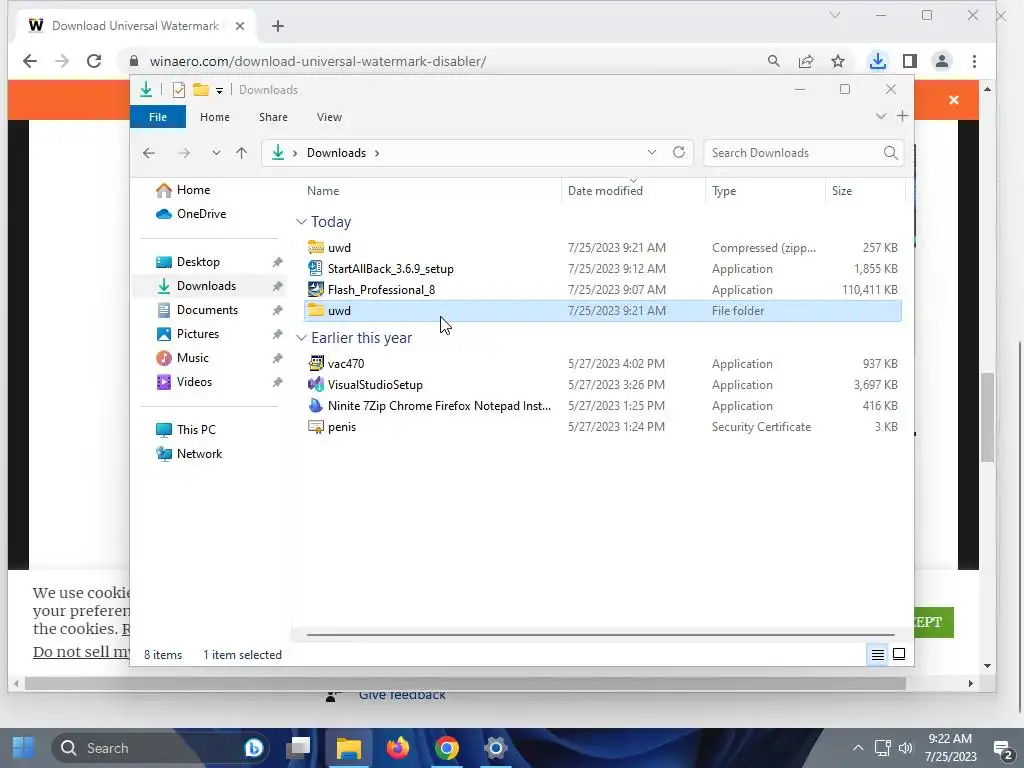Click the Explorer horizontal scrollbar
Screen dimensions: 1024x768
600,634
